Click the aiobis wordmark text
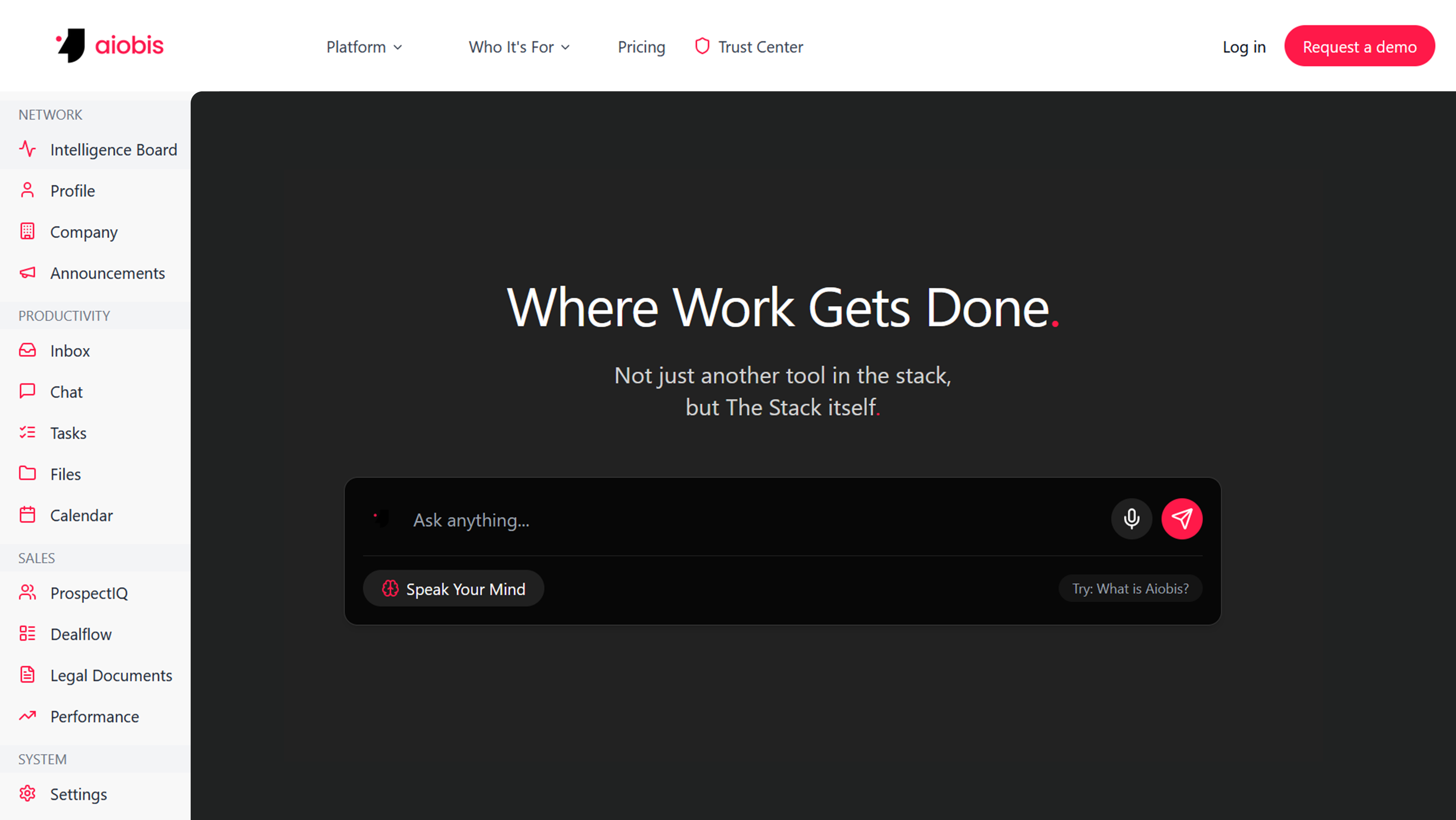This screenshot has width=1456, height=820. pos(129,45)
